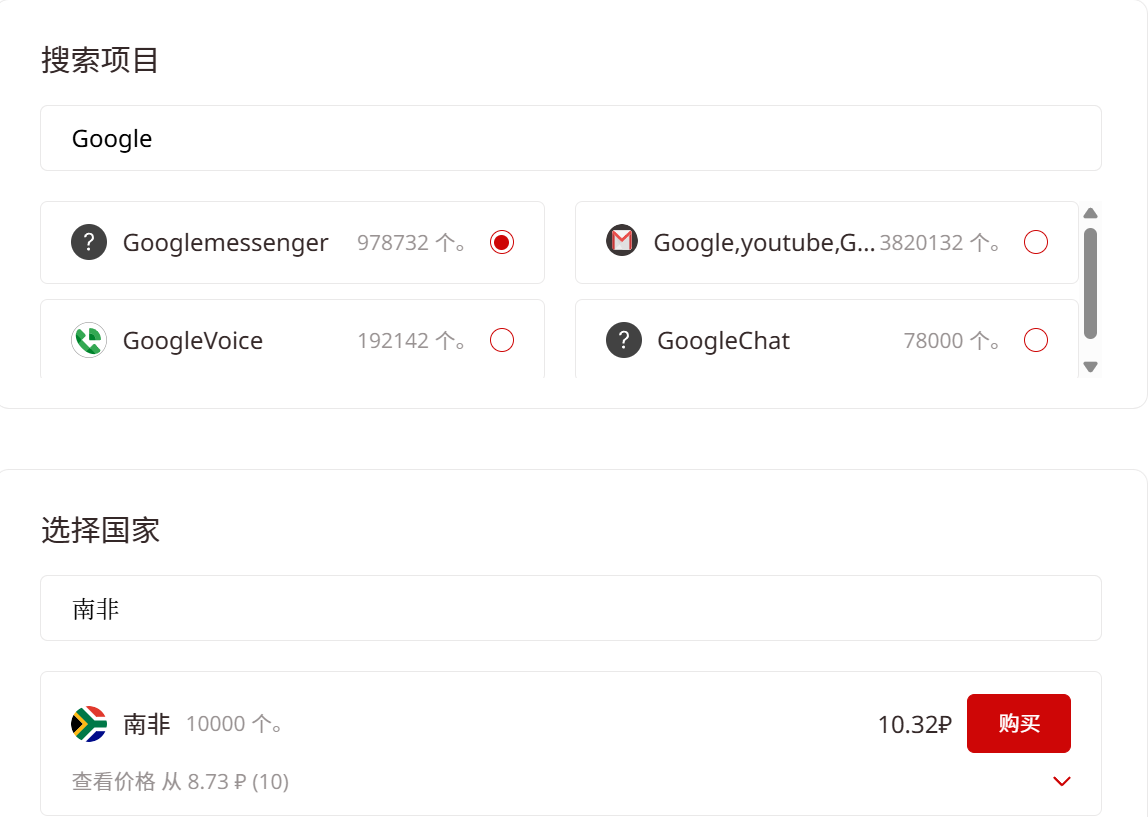Screen dimensions: 1148x817
Task: Select the Googlemessenger radio button
Action: (502, 242)
